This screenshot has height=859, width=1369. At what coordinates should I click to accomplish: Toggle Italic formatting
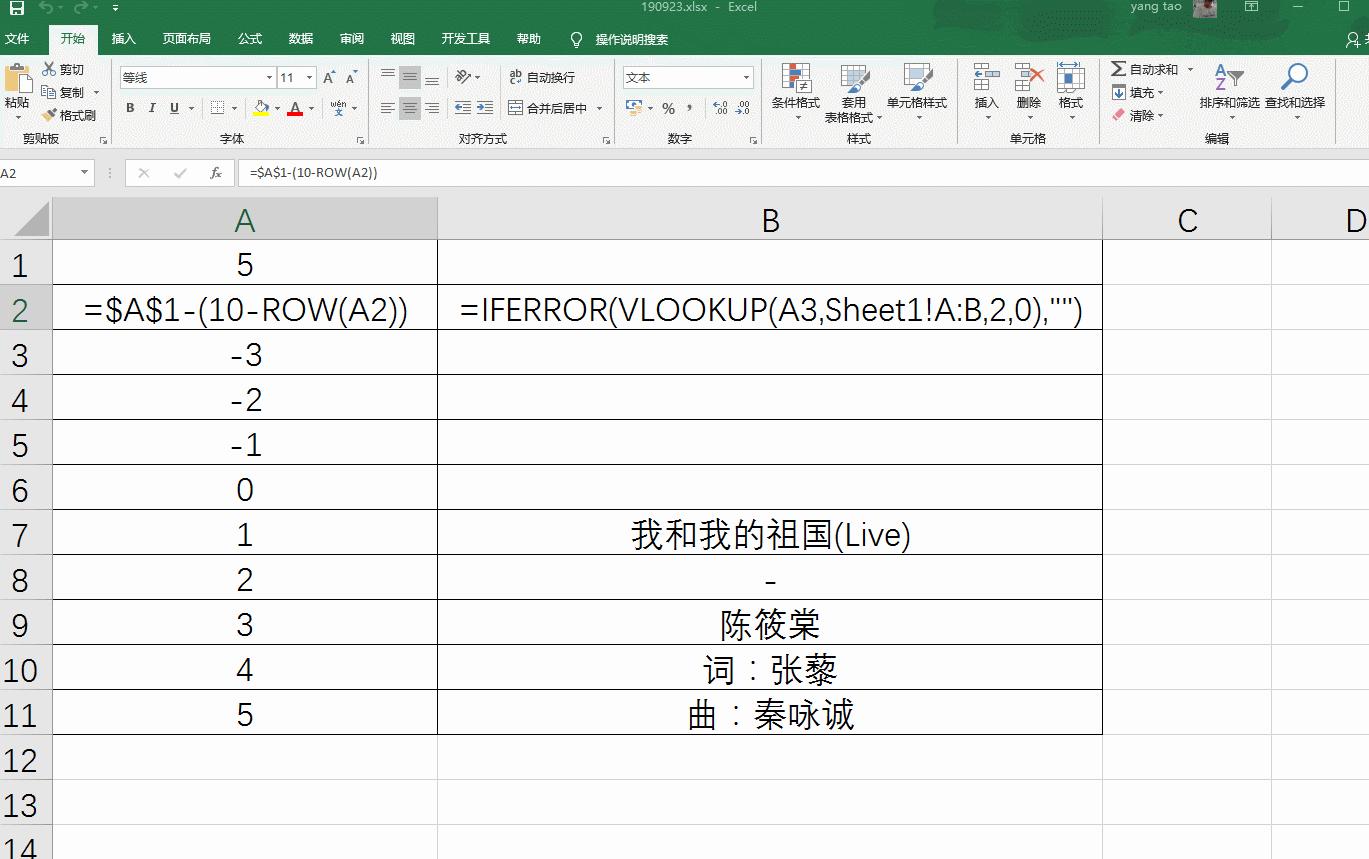click(x=152, y=108)
